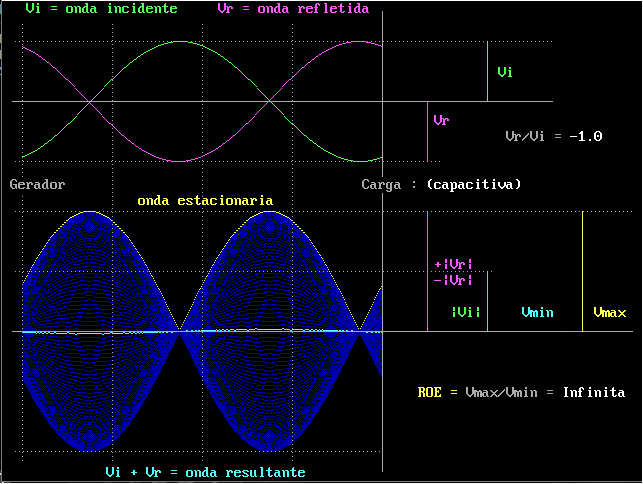This screenshot has width=643, height=484.
Task: Click the magenta 'Vr = onda refletida' legend
Action: (293, 8)
